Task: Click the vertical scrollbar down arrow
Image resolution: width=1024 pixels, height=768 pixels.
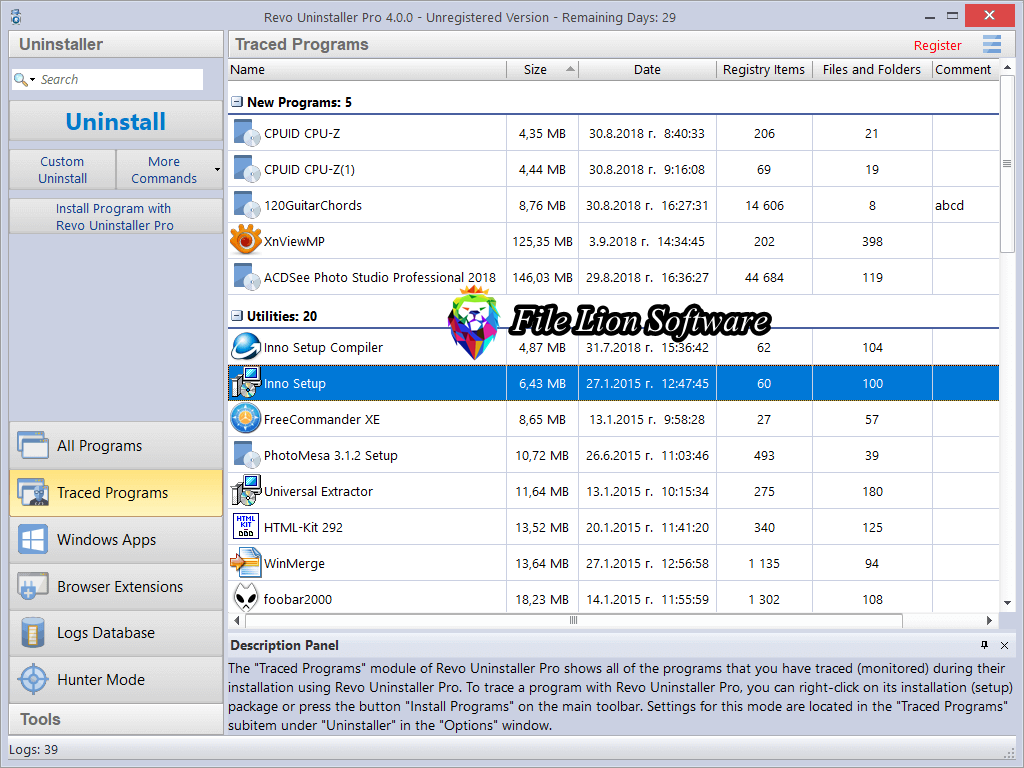Action: pos(1007,603)
